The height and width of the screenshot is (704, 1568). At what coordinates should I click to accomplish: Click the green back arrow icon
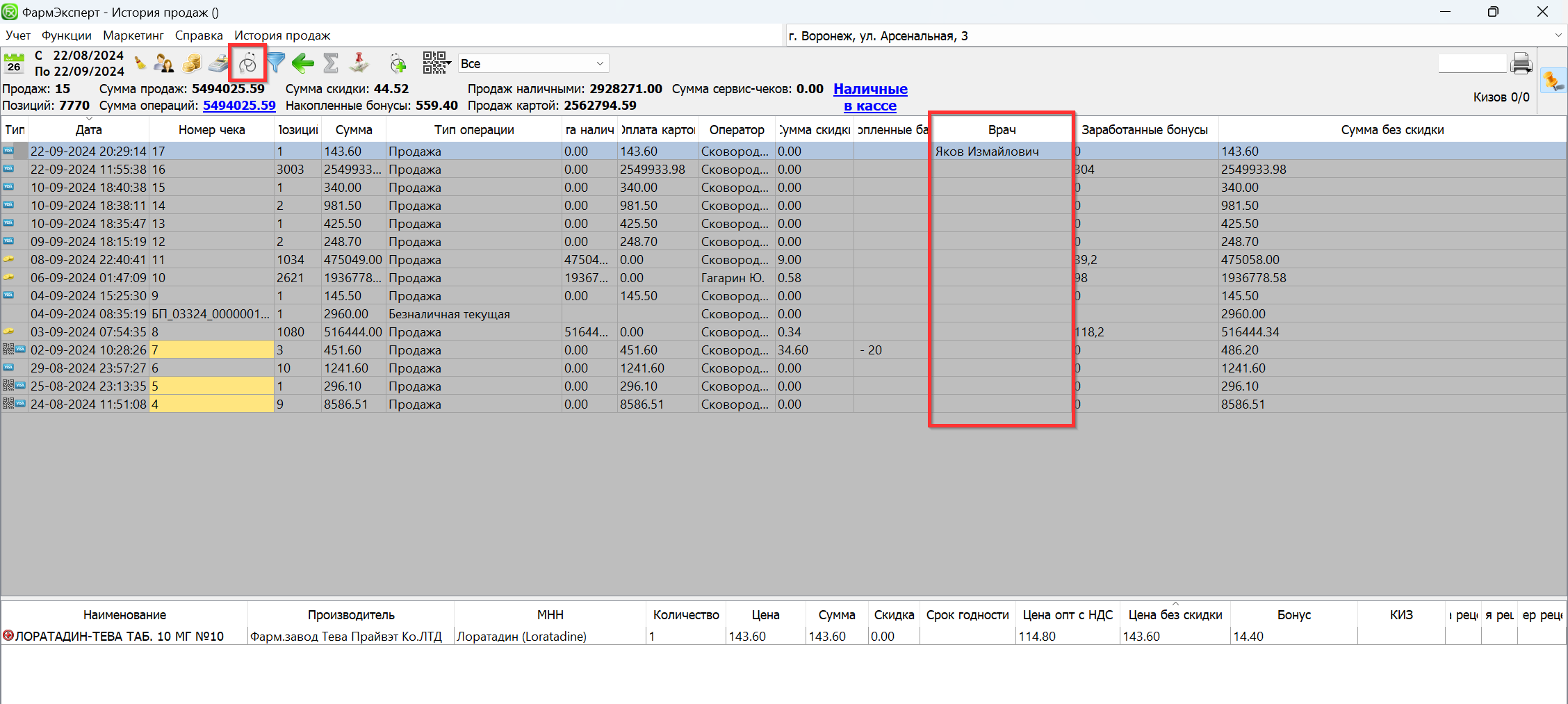pyautogui.click(x=302, y=63)
